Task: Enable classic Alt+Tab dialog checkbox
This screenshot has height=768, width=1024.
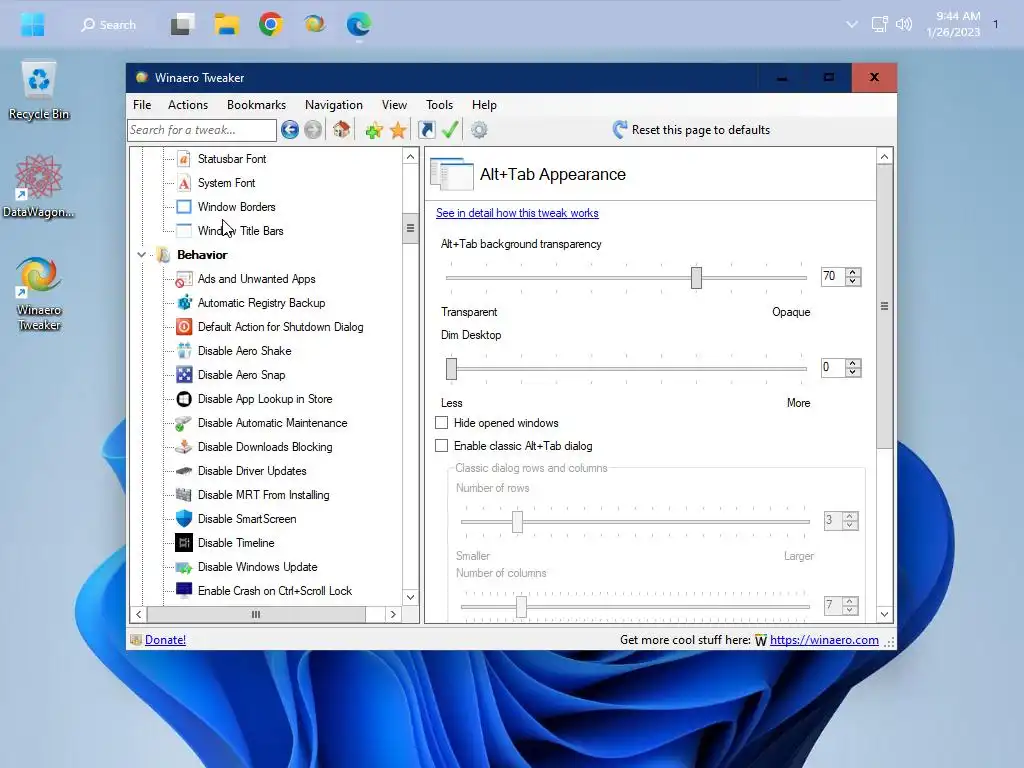Action: 442,446
